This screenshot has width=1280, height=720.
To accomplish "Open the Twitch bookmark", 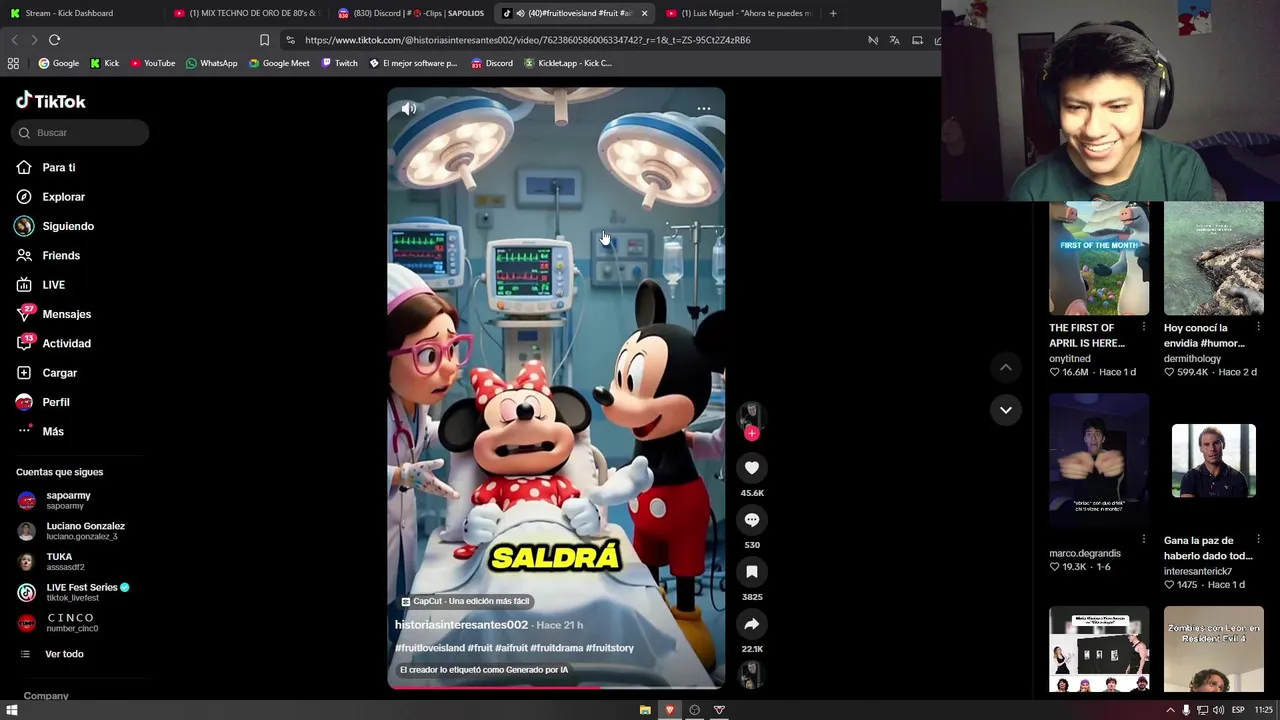I will 340,63.
